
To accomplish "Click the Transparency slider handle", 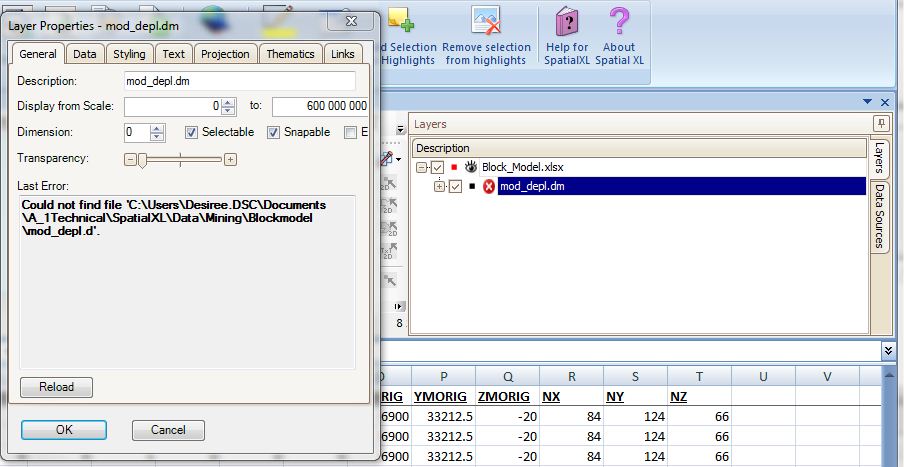I will click(143, 159).
